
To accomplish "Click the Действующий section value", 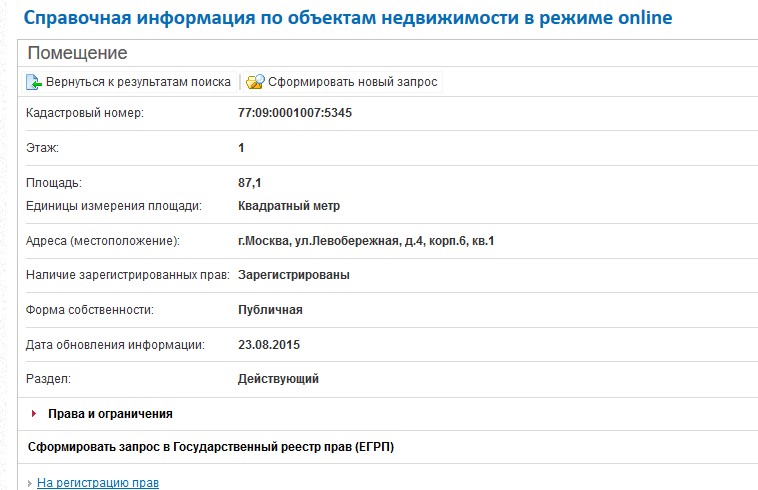I will point(278,379).
